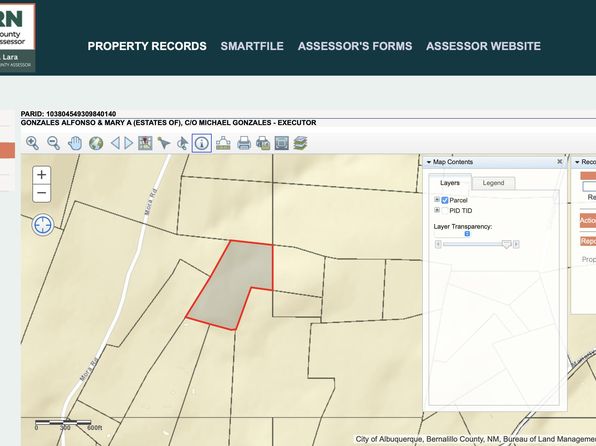Viewport: 596px width, 446px height.
Task: Select the Zoom In magnifier tool
Action: point(33,143)
